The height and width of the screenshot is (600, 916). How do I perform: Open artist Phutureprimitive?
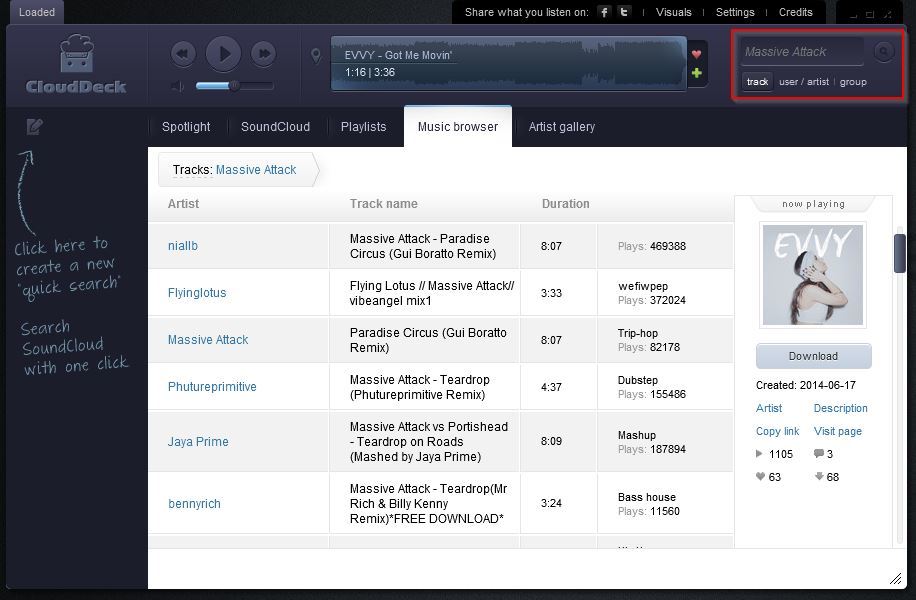pos(212,387)
